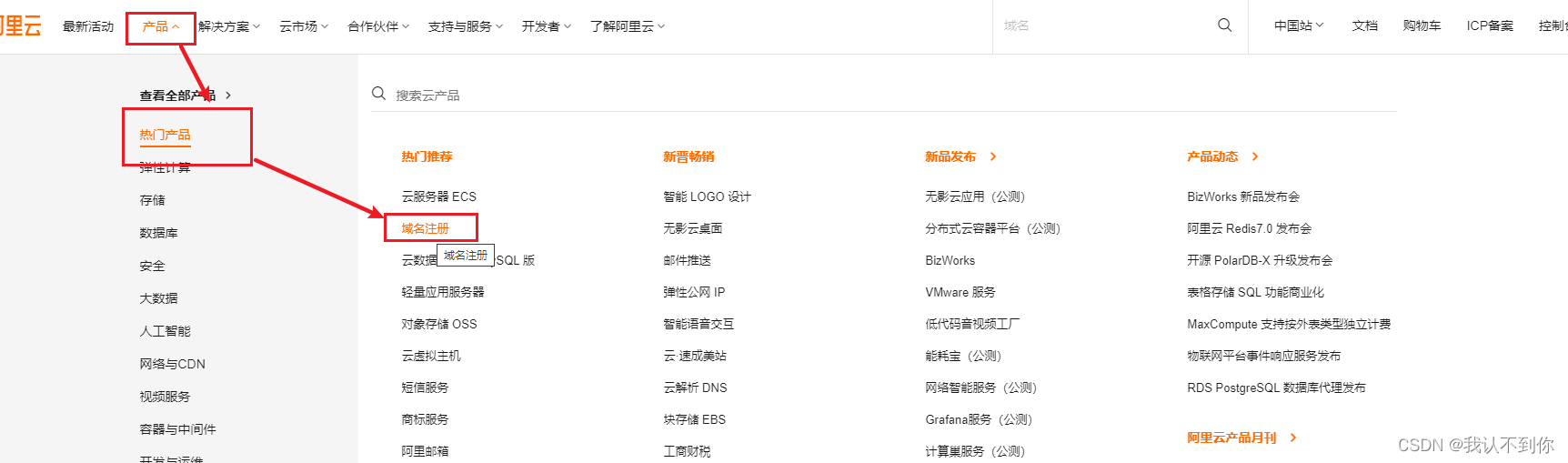Image resolution: width=1568 pixels, height=463 pixels.
Task: Open 商标服务 product
Action: [425, 419]
